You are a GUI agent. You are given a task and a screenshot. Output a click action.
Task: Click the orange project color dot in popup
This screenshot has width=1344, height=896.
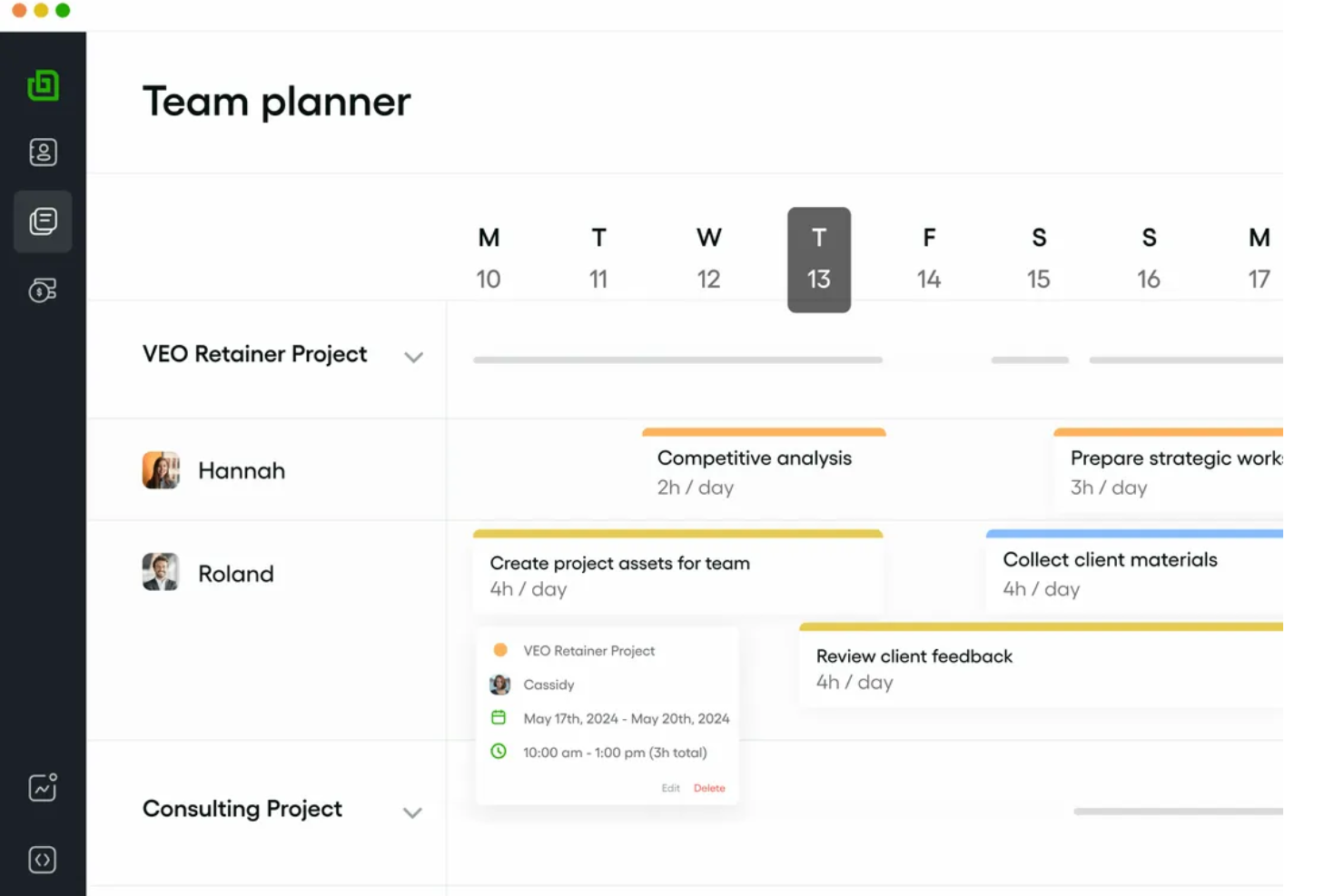click(500, 649)
